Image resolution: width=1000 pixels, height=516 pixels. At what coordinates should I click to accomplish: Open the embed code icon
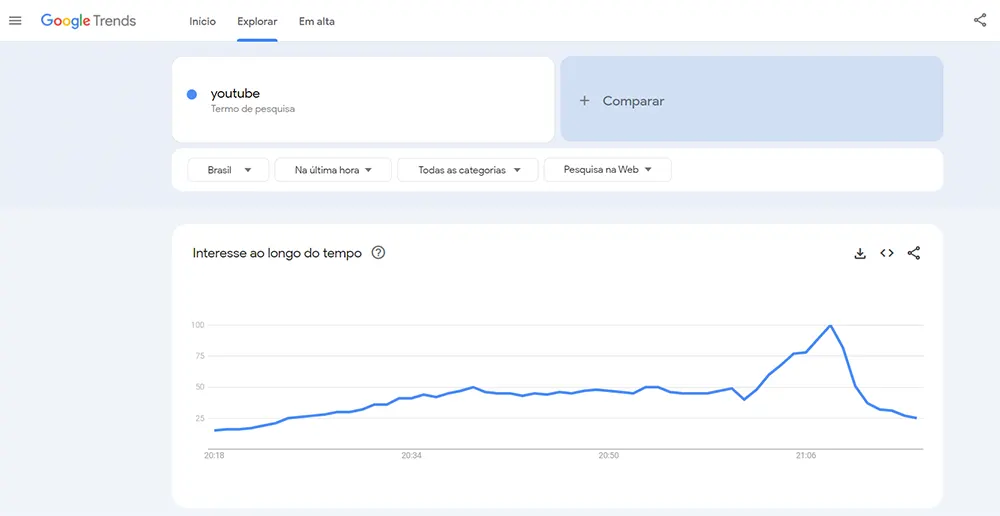(887, 254)
